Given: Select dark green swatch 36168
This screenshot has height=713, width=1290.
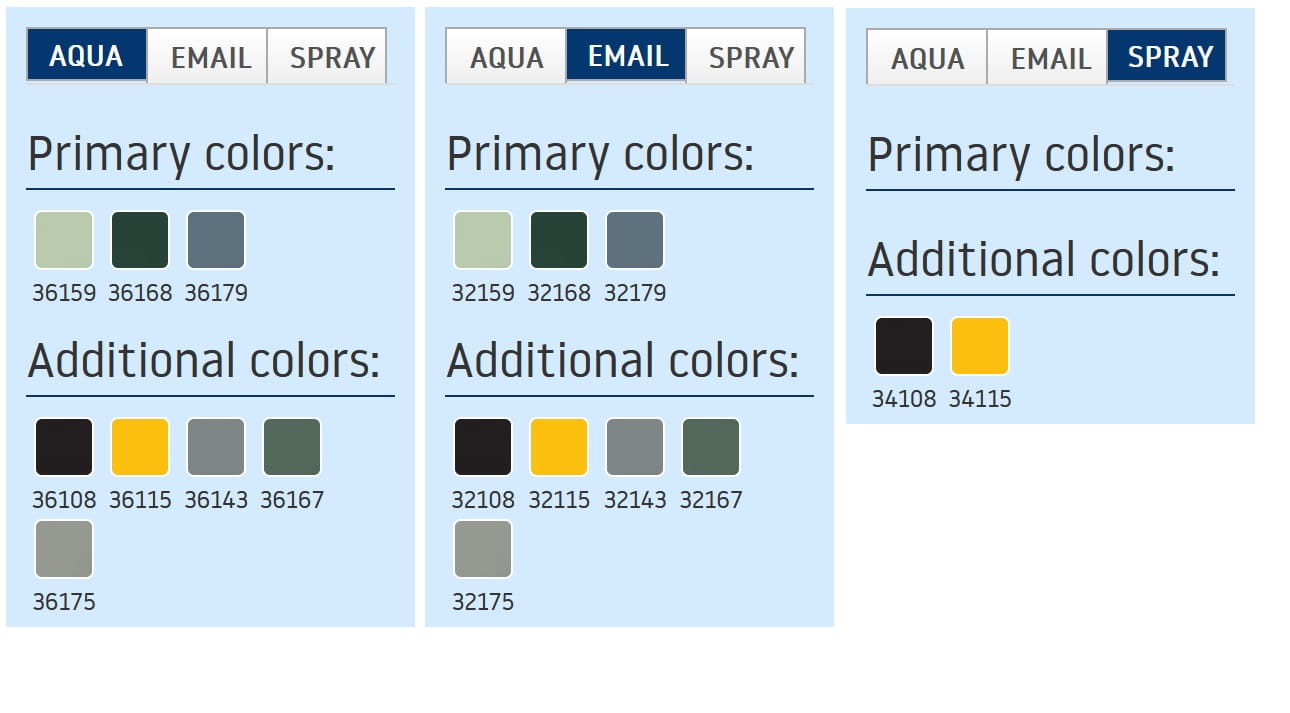Looking at the screenshot, I should point(140,240).
